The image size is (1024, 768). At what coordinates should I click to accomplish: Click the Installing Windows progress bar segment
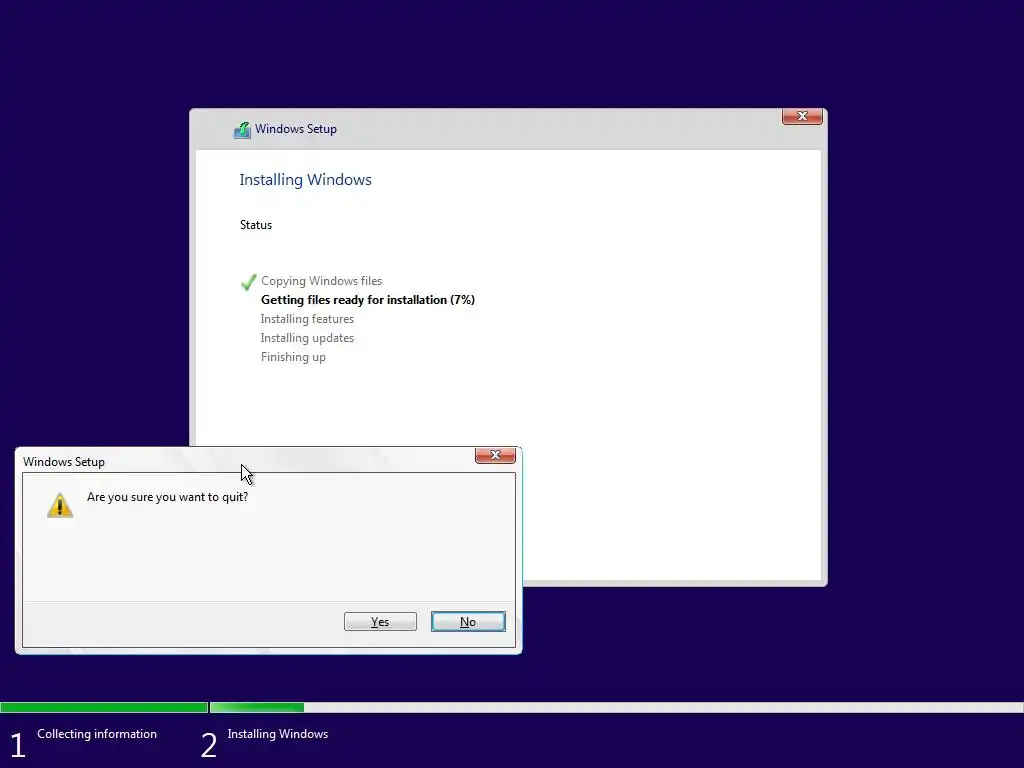click(x=616, y=707)
